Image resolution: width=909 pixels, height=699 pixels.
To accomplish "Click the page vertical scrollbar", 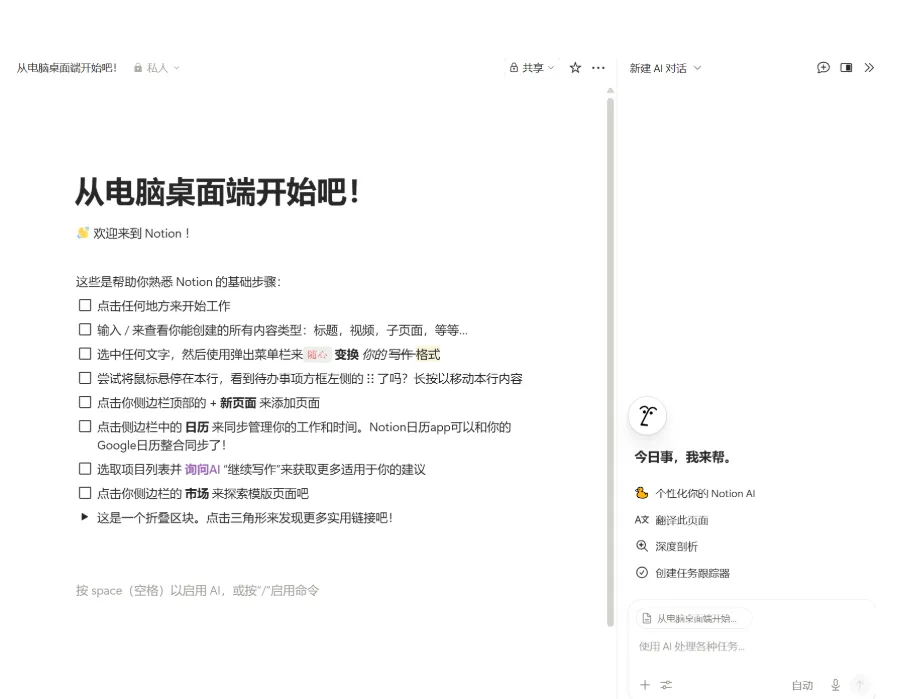I will click(x=610, y=362).
